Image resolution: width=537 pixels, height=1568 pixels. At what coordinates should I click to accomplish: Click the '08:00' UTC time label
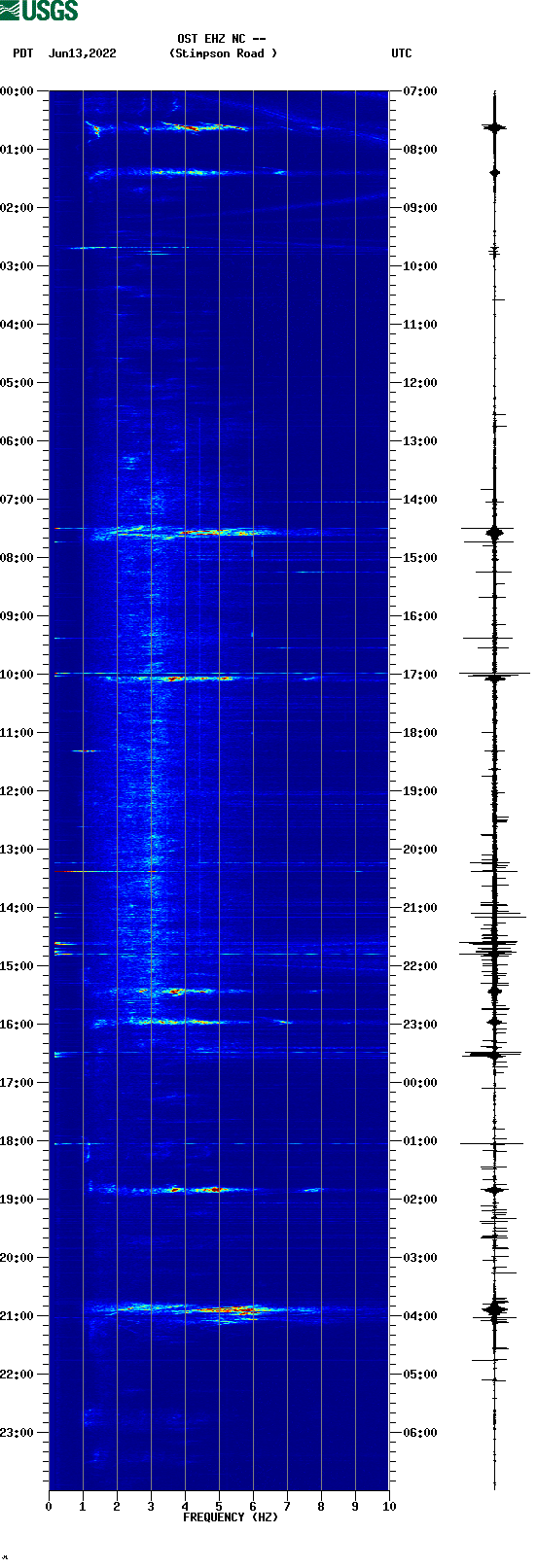(x=420, y=150)
